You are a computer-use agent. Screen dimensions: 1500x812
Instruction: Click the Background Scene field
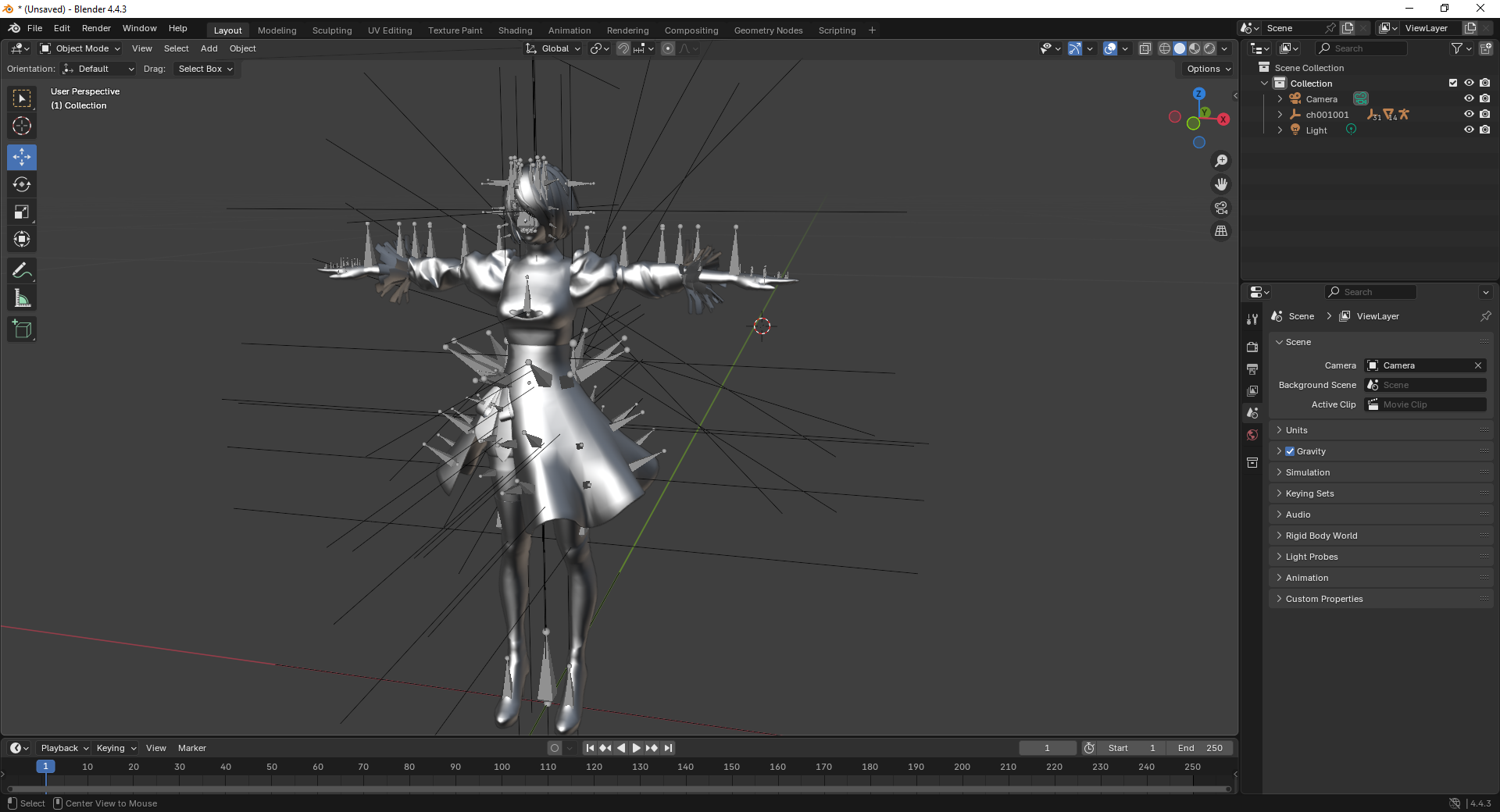pyautogui.click(x=1425, y=385)
